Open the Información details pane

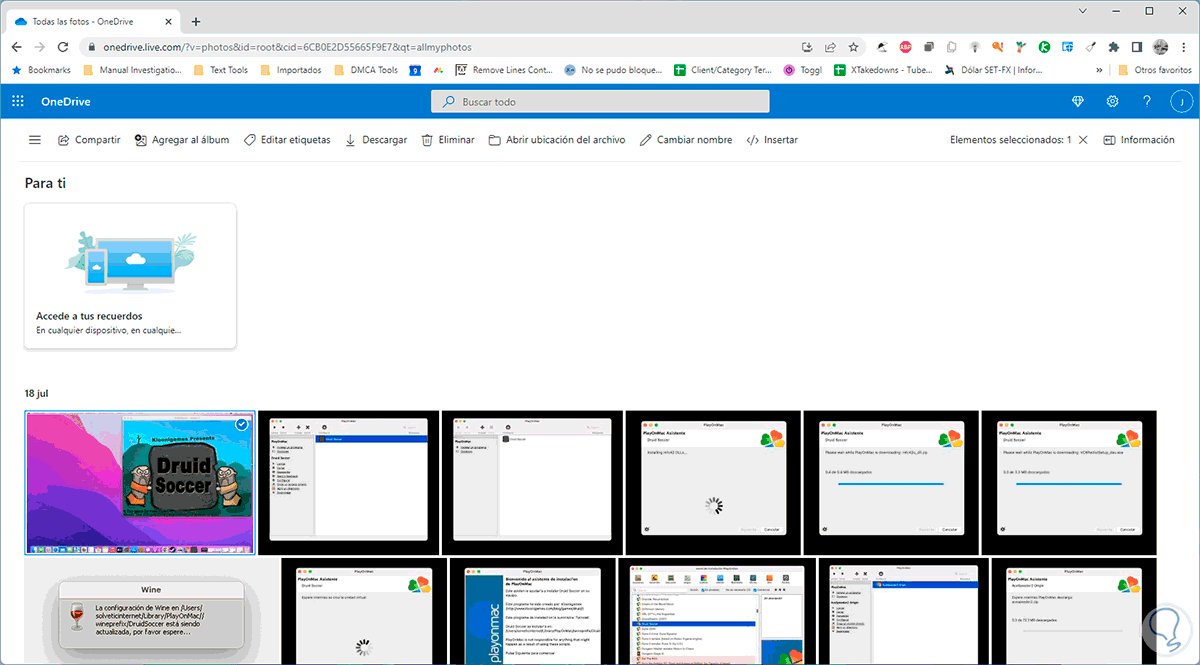tap(1139, 140)
